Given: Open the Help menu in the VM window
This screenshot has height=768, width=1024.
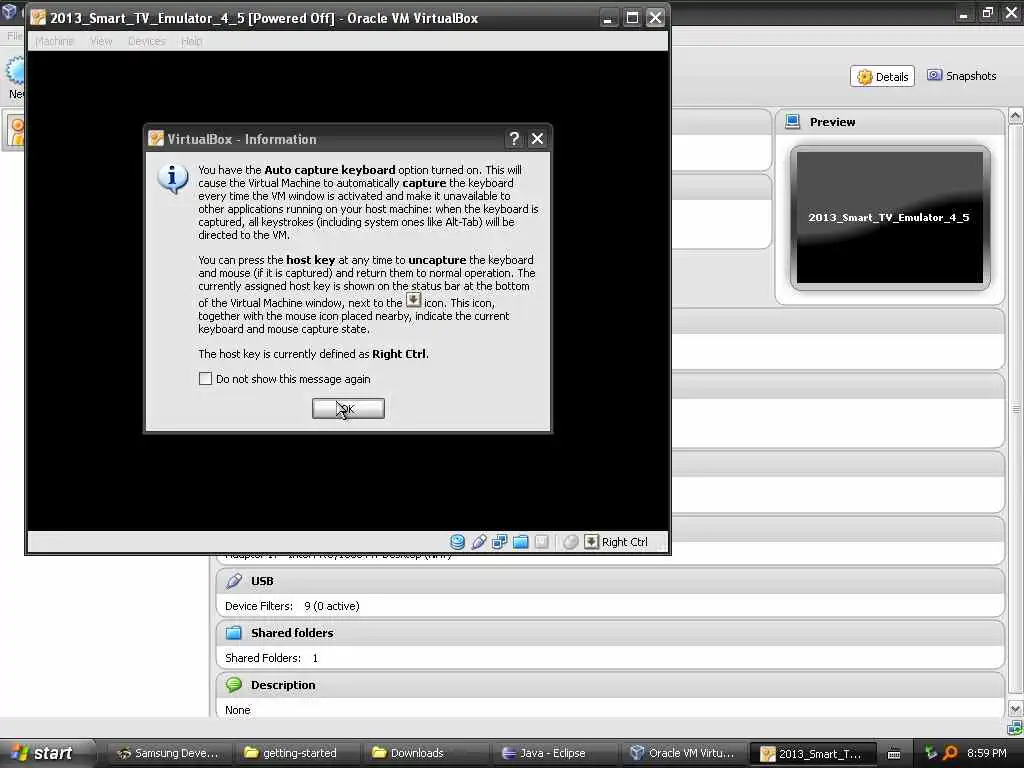Looking at the screenshot, I should click(x=191, y=41).
